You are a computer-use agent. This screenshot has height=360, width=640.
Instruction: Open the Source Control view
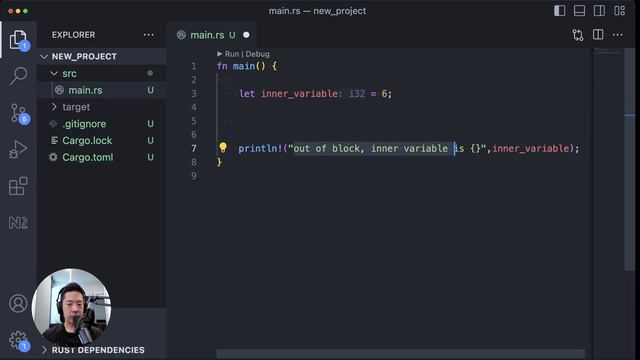tap(18, 113)
